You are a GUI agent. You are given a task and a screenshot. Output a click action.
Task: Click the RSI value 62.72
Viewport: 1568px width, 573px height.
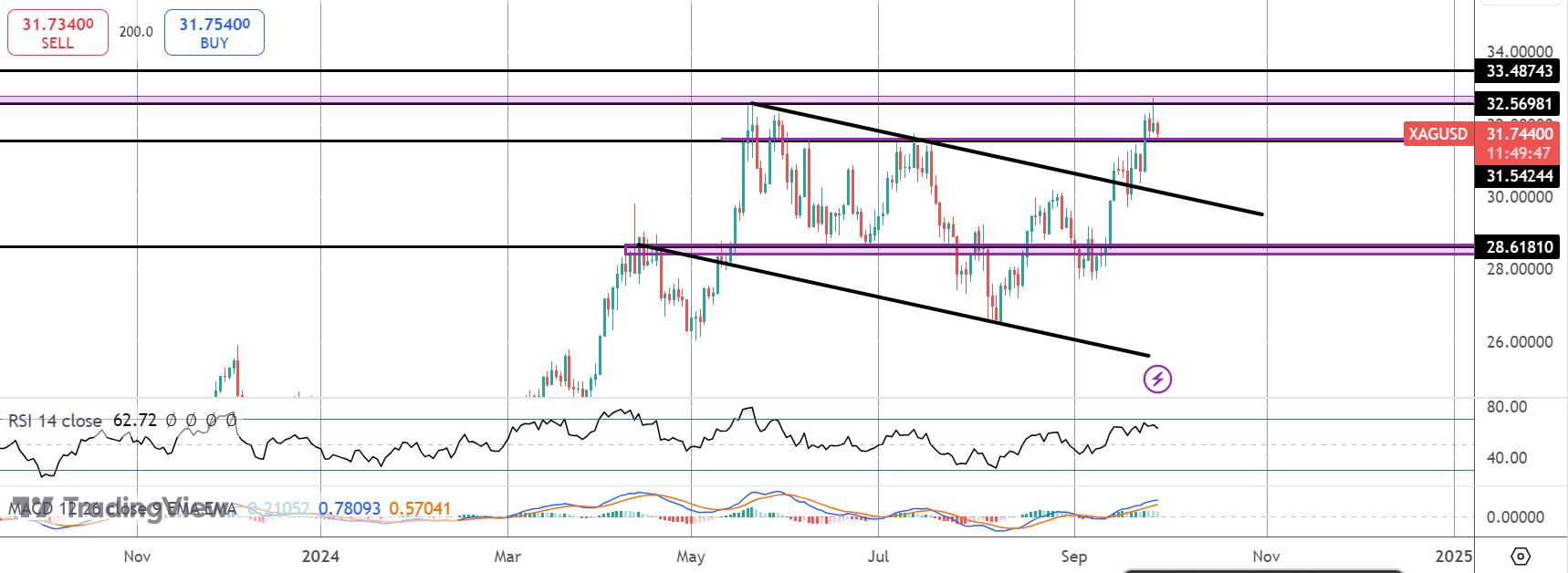coord(134,421)
